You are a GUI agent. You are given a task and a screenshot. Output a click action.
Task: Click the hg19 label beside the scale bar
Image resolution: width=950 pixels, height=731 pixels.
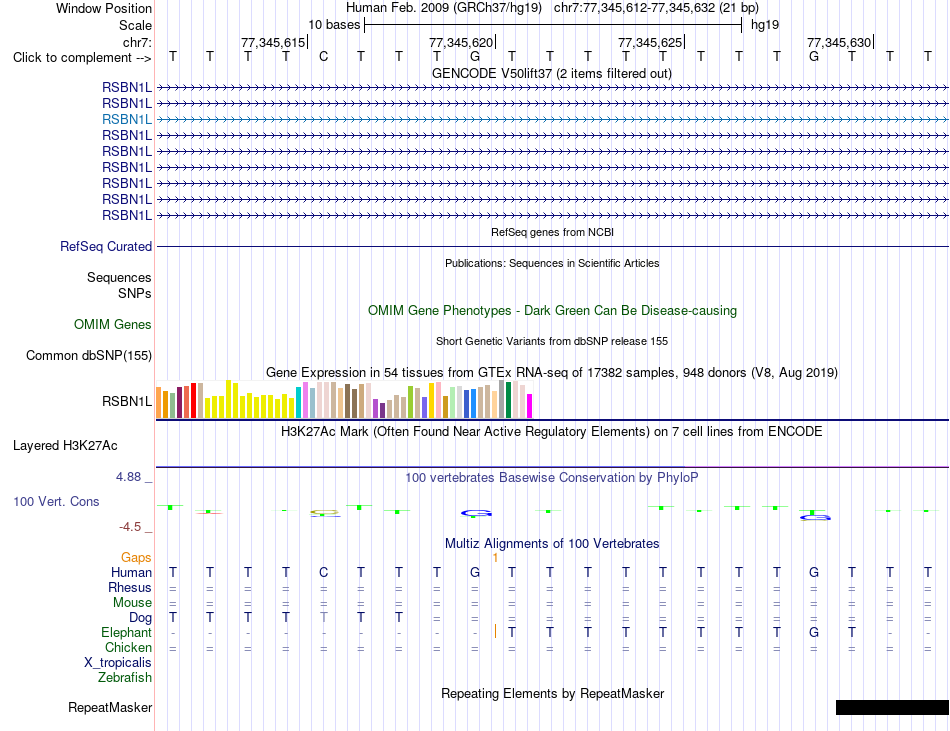(765, 25)
